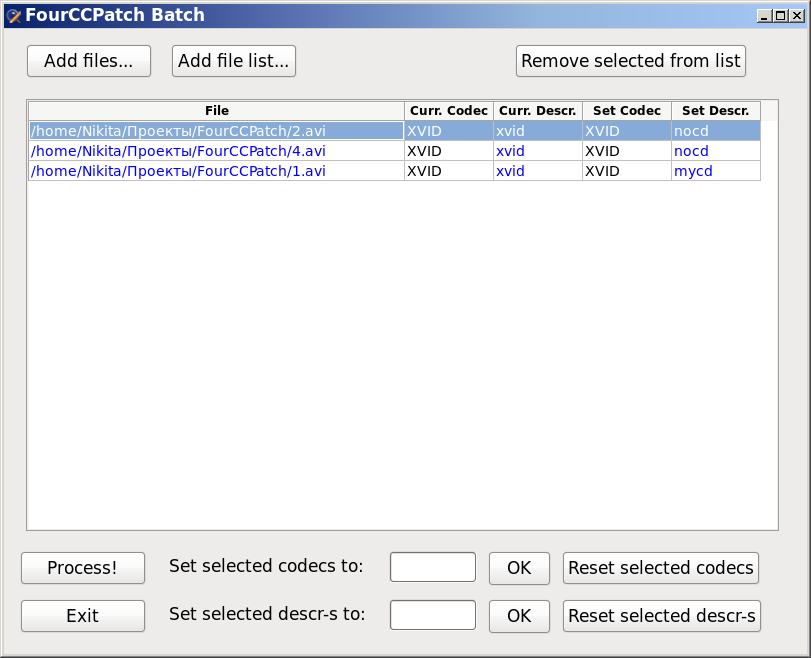This screenshot has height=658, width=811.
Task: Click OK next to codecs field
Action: pos(519,568)
